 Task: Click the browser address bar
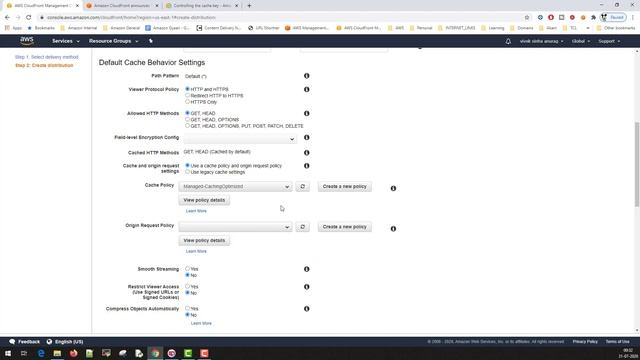[x=282, y=18]
